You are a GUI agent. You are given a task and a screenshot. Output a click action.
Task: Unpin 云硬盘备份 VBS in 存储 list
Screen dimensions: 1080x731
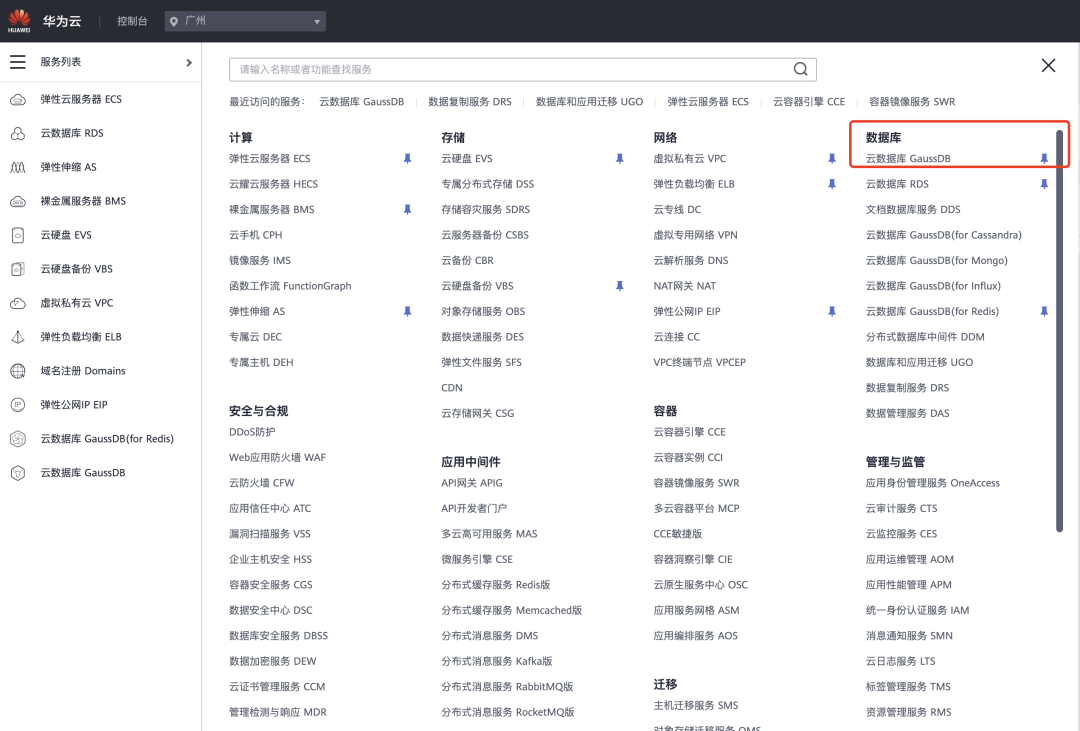pyautogui.click(x=619, y=286)
